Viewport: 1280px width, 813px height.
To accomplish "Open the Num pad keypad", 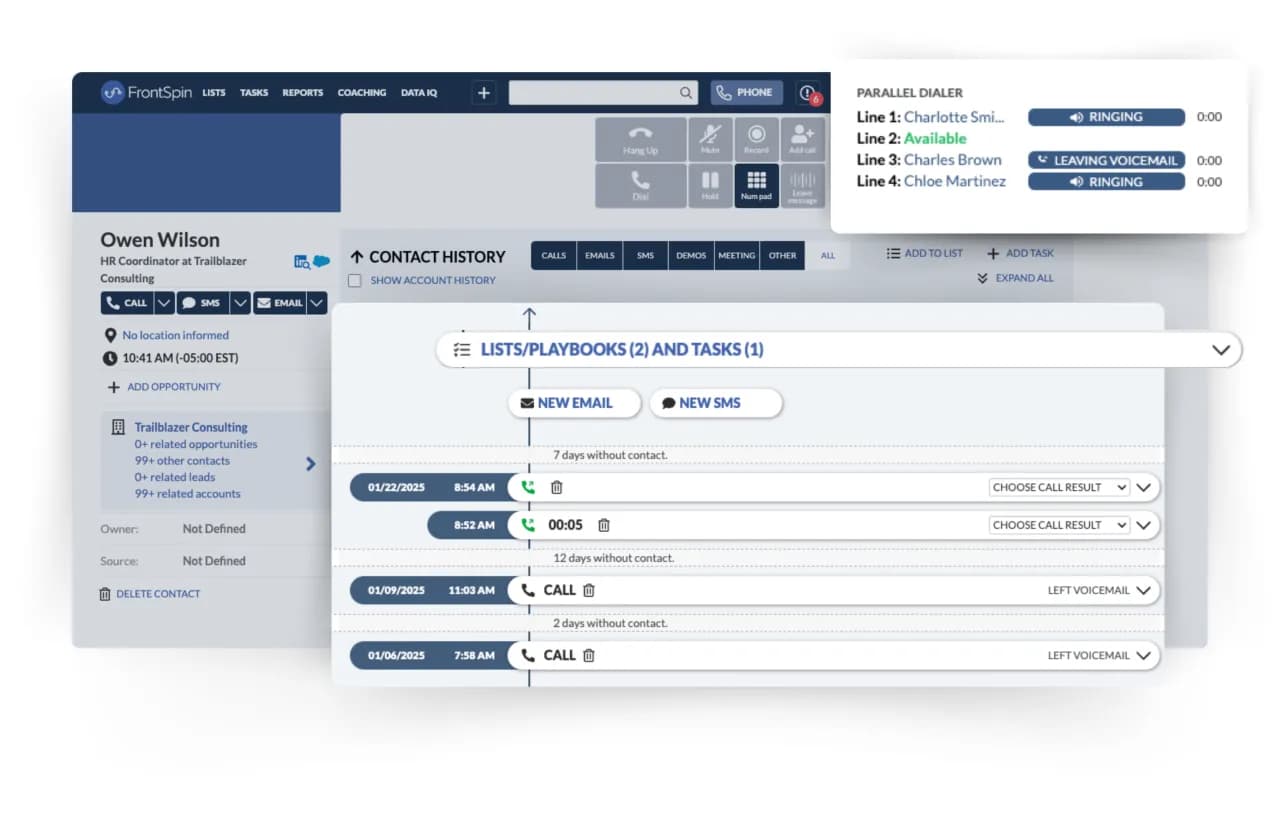I will point(756,185).
